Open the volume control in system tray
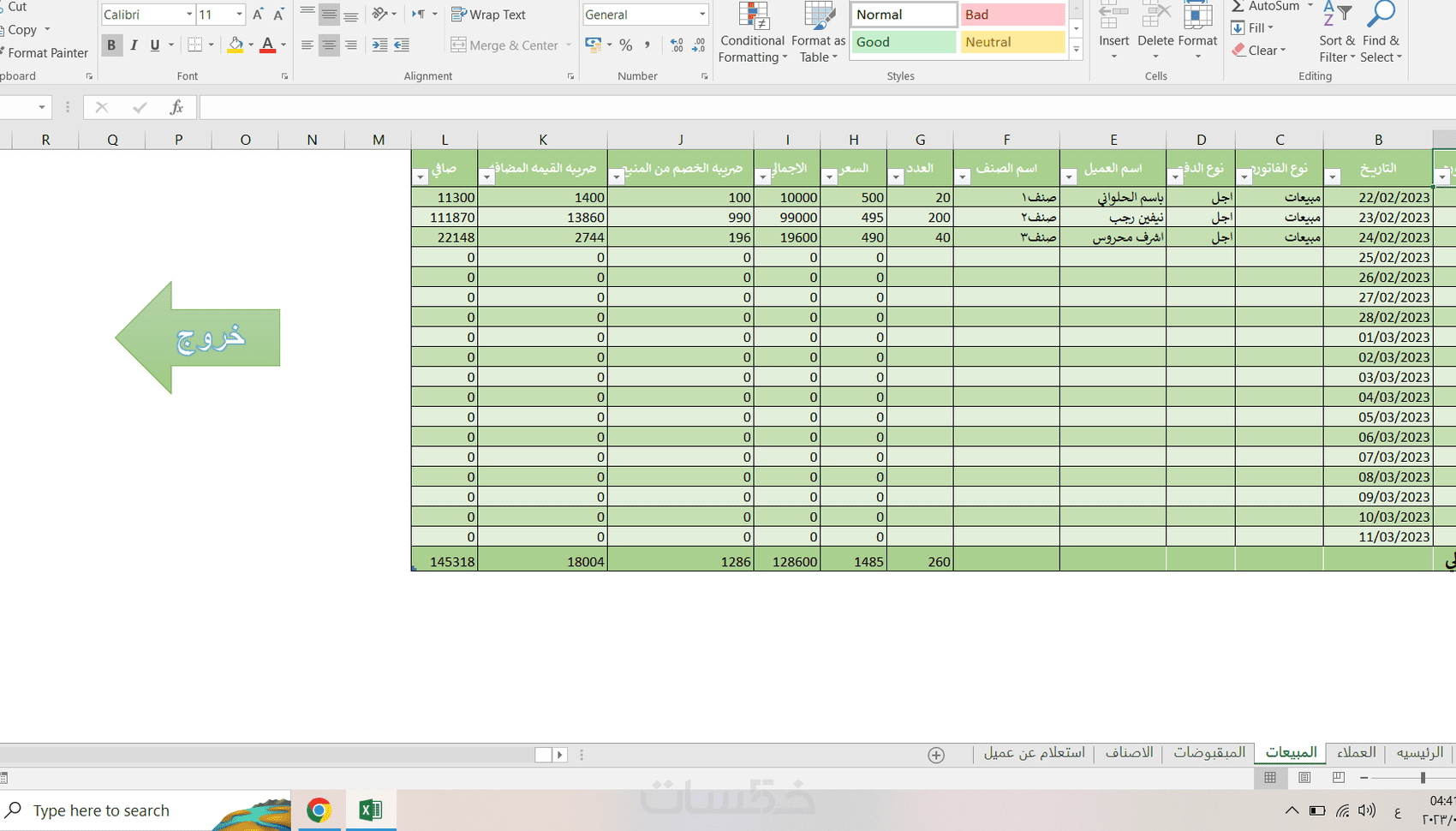 coord(1367,810)
